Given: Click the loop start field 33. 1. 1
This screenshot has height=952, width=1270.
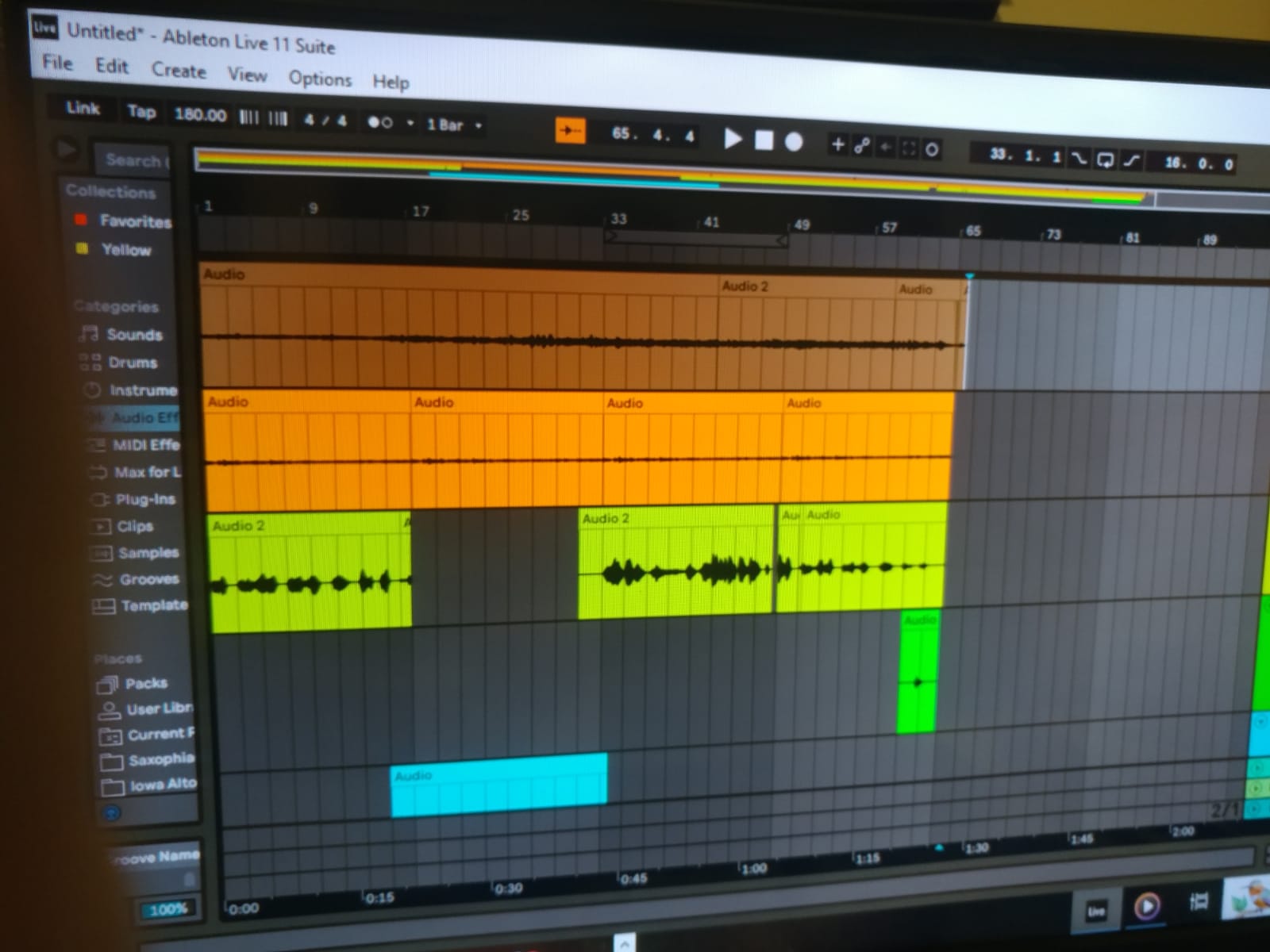Looking at the screenshot, I should 1024,155.
